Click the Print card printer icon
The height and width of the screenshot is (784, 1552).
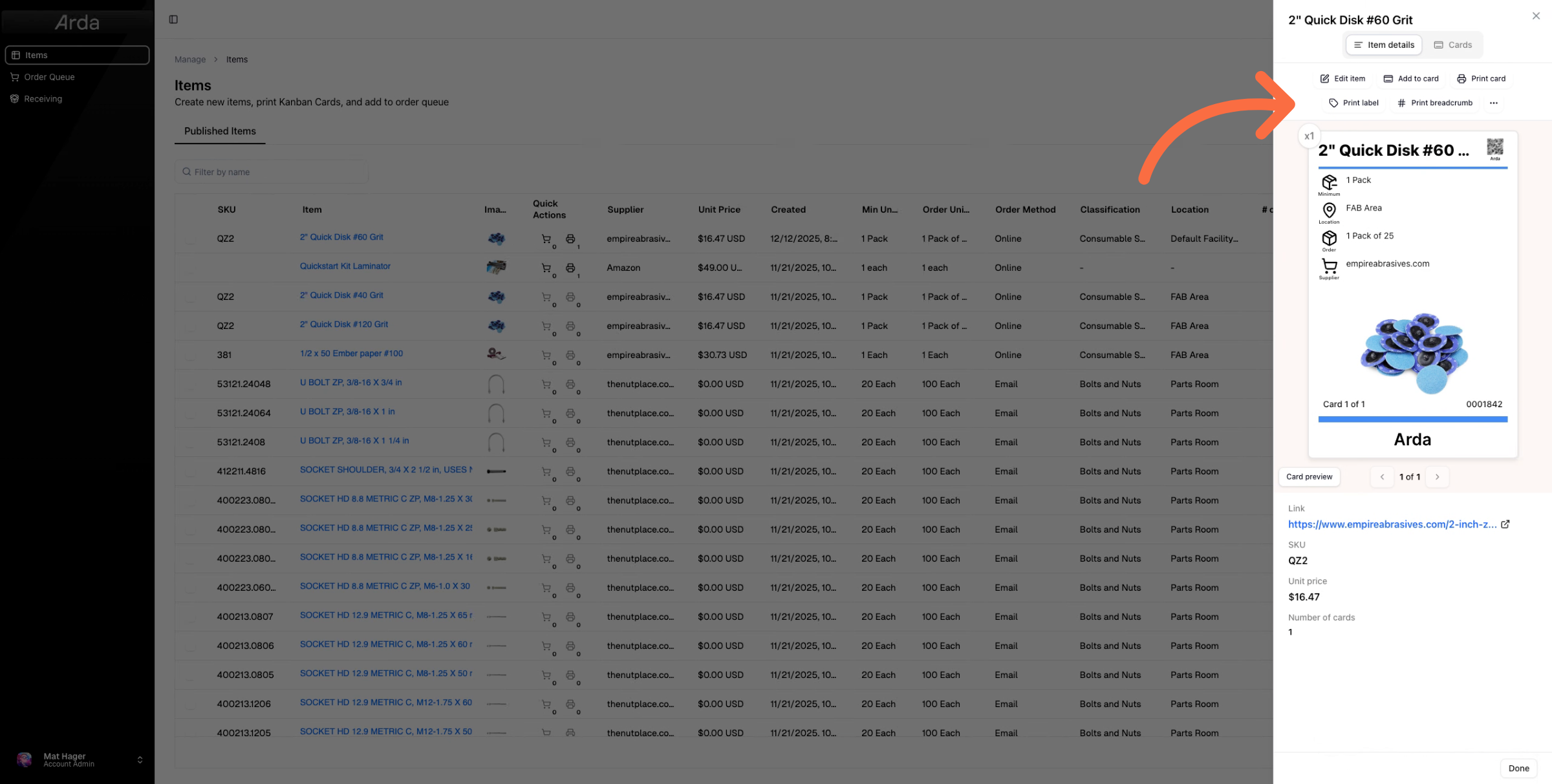(x=1461, y=79)
